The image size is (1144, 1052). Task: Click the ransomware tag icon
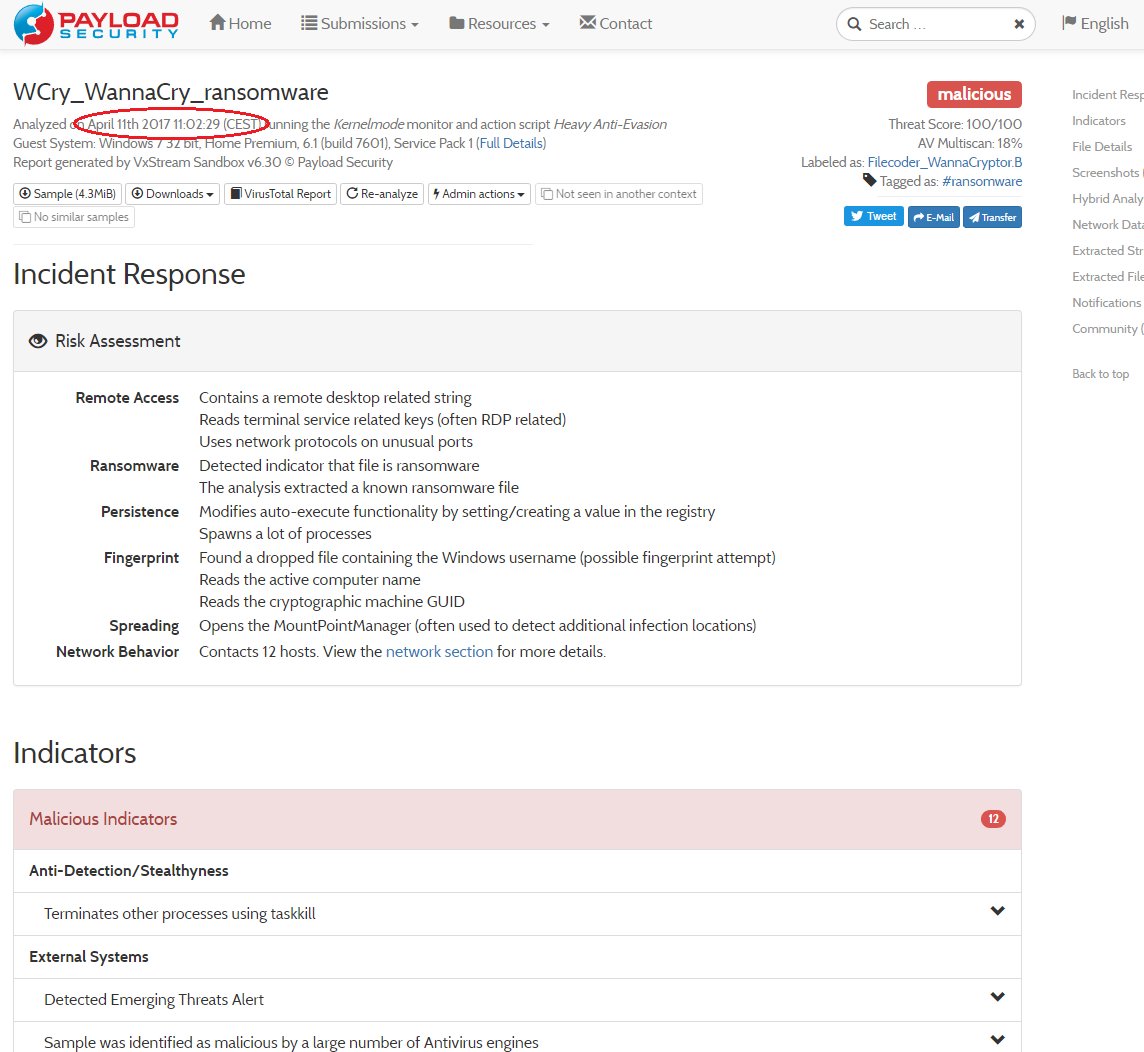869,179
